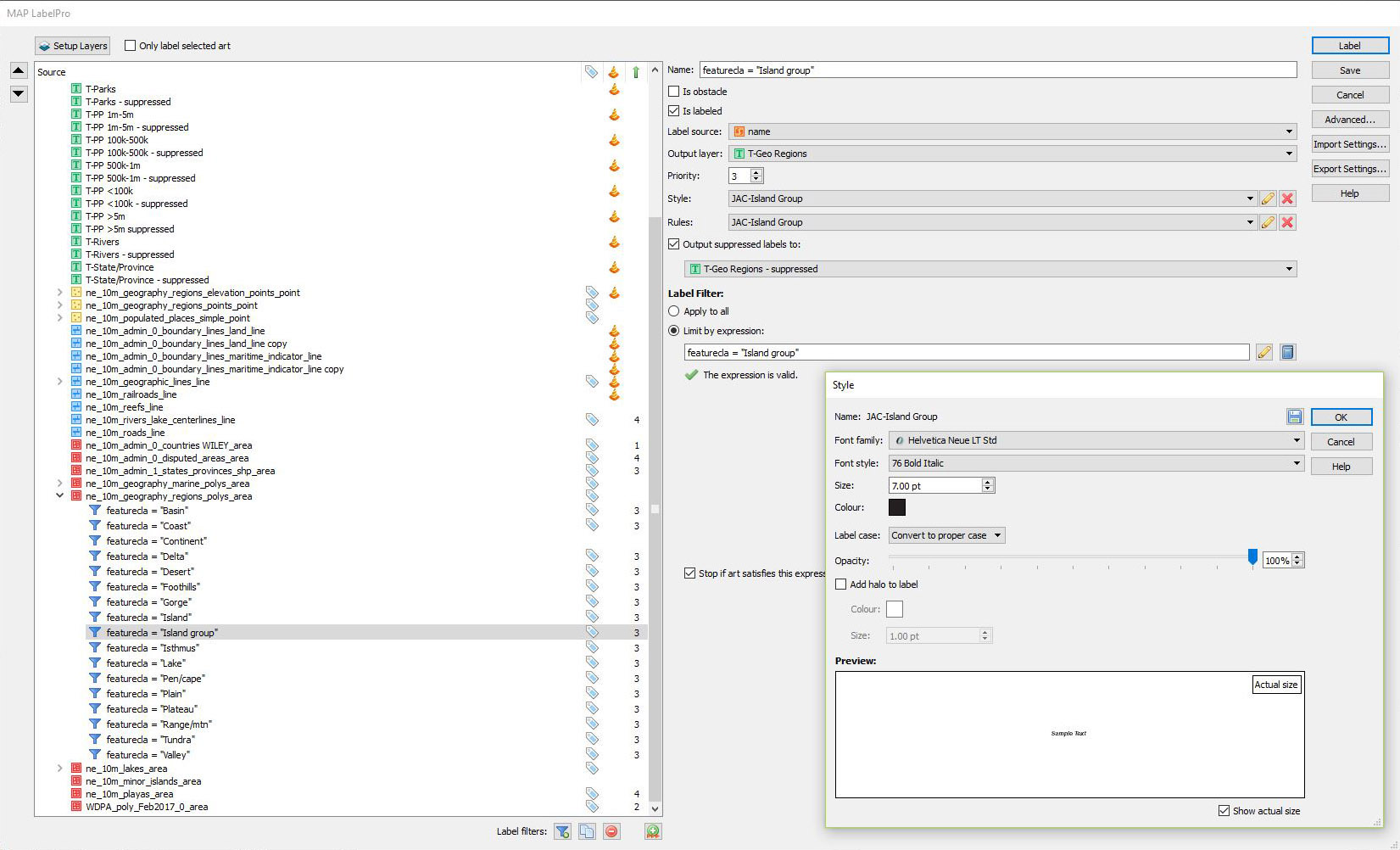Click the Opacity slider handle

tap(1252, 556)
